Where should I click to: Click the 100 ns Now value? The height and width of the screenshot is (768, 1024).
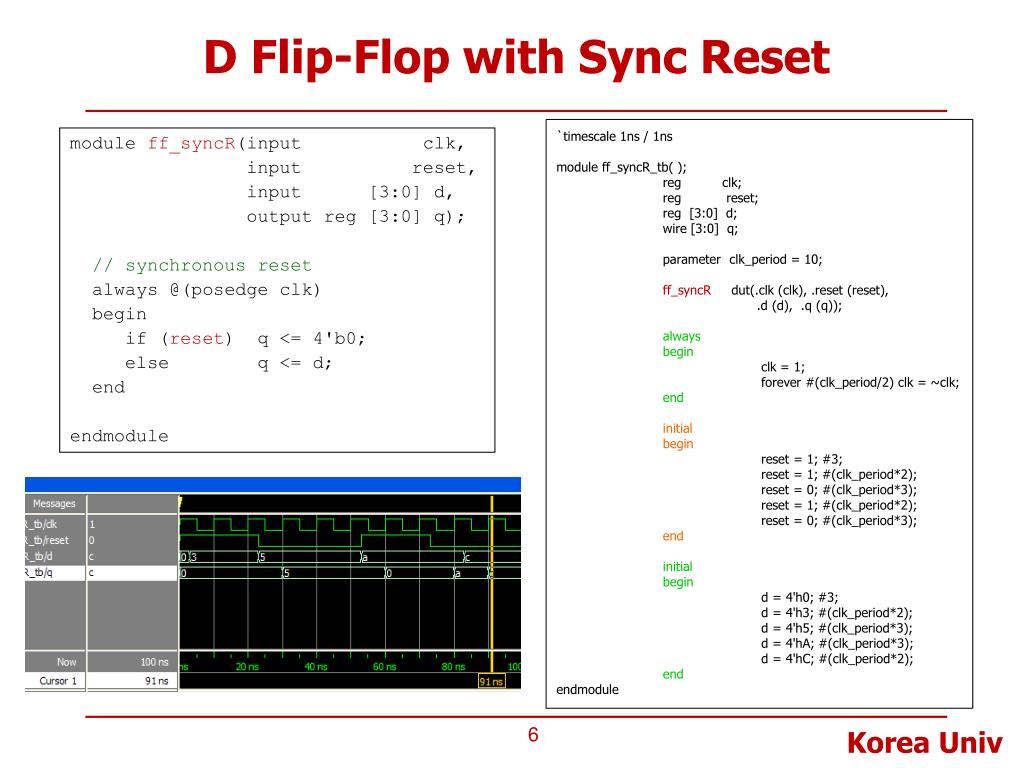pyautogui.click(x=154, y=662)
